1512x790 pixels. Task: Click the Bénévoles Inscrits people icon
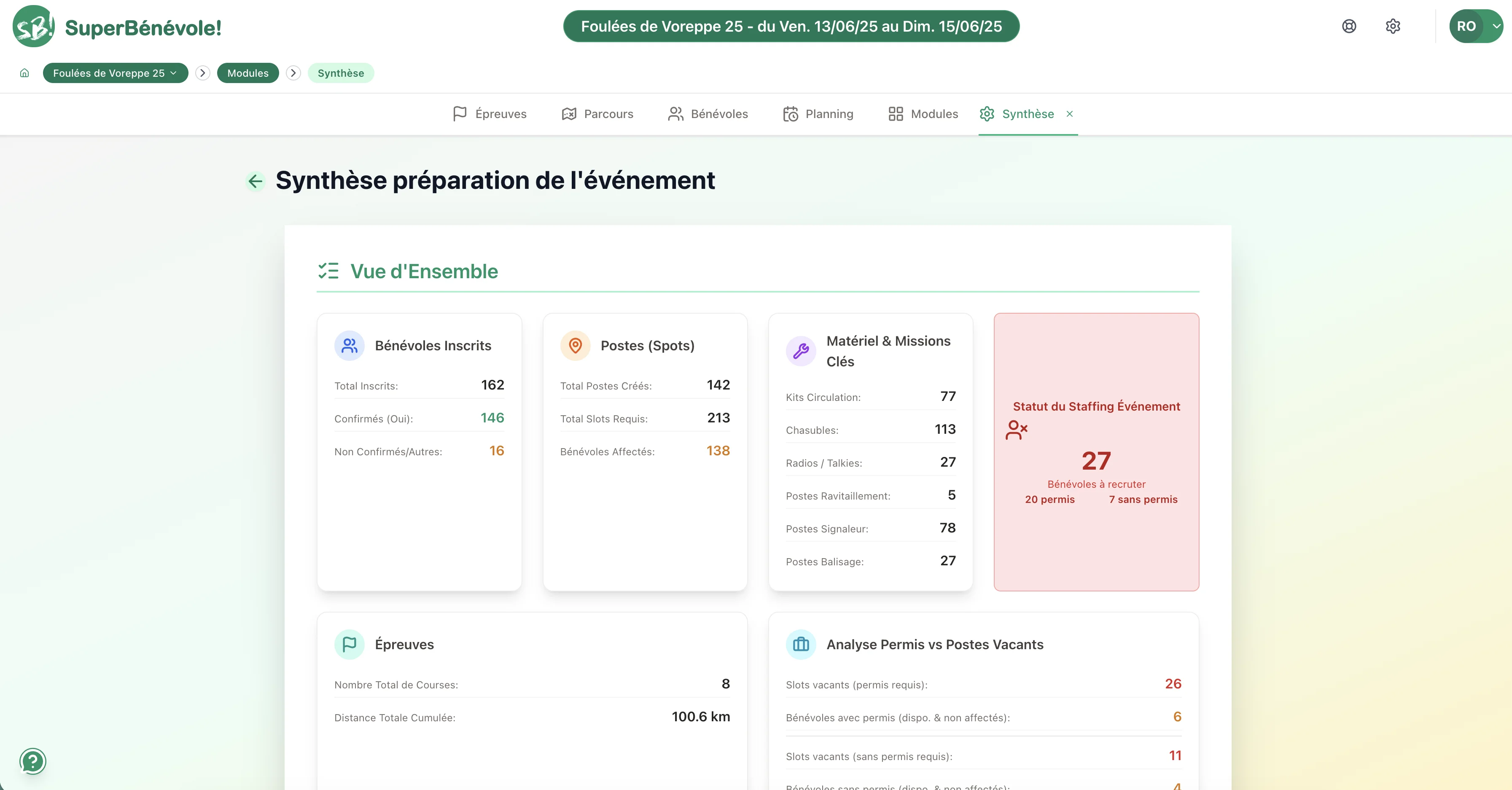349,346
